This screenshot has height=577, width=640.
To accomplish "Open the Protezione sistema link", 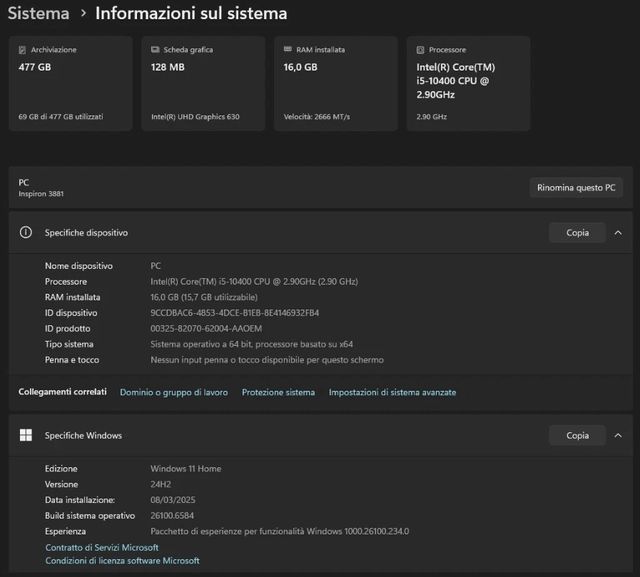I will (278, 392).
